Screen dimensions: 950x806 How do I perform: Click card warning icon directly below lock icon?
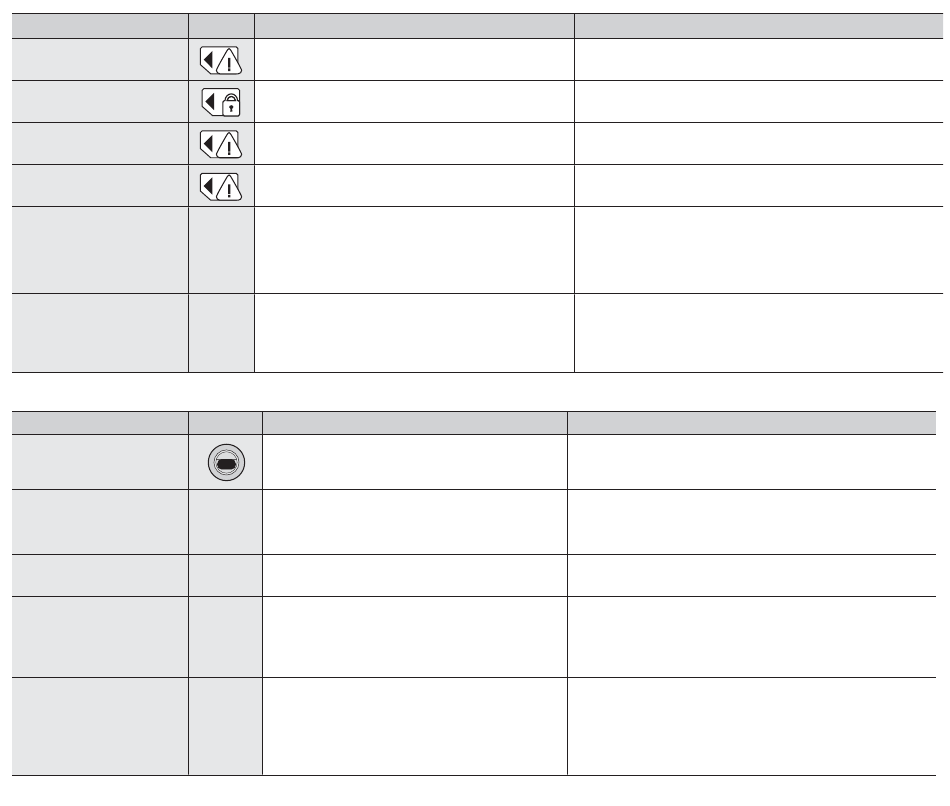pyautogui.click(x=221, y=144)
